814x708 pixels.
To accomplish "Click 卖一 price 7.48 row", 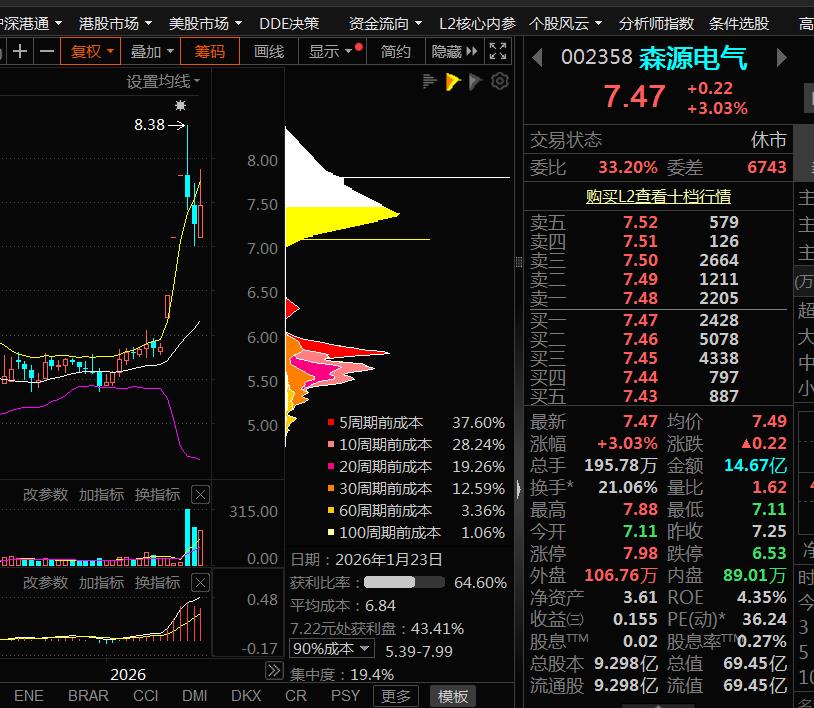I will [658, 298].
